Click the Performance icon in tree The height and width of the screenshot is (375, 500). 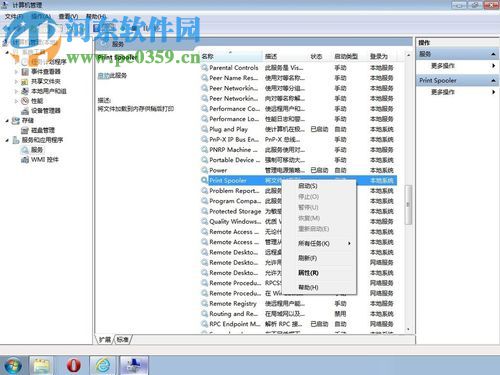point(25,101)
